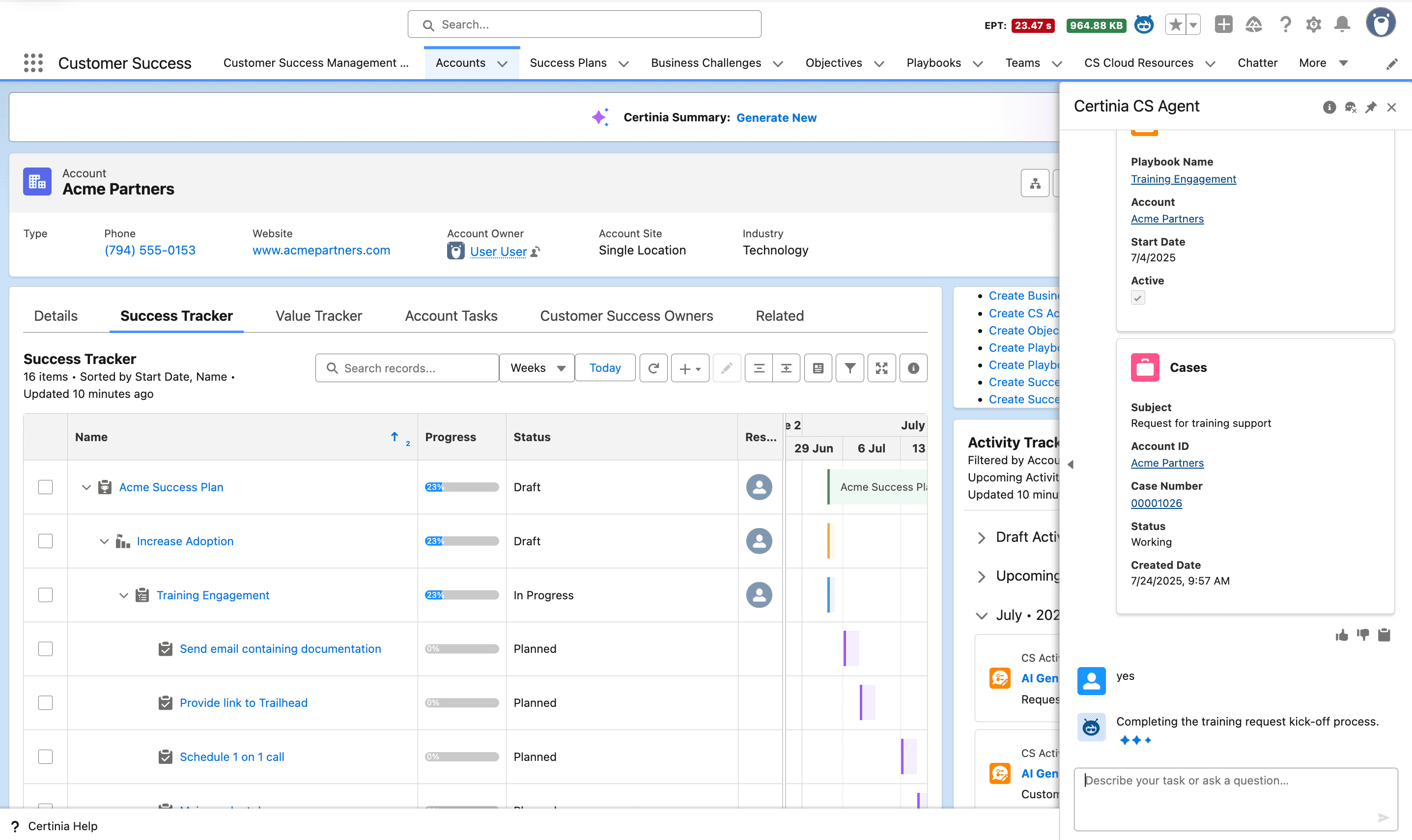Collapse the Training Engagement tree row
This screenshot has height=840, width=1412.
tap(123, 595)
